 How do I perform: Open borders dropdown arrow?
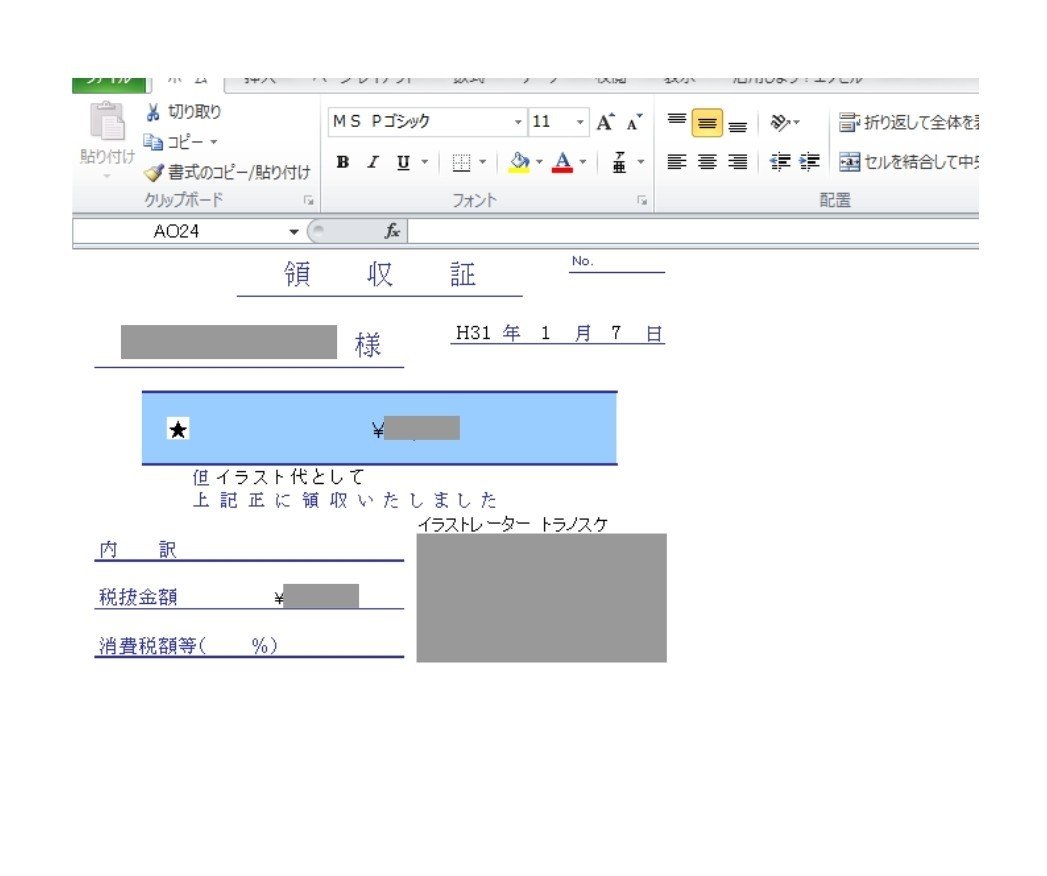(482, 162)
